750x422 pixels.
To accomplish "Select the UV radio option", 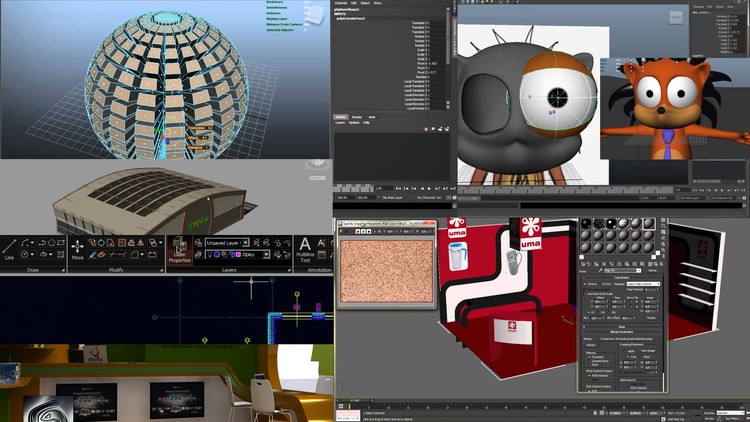I will click(588, 312).
